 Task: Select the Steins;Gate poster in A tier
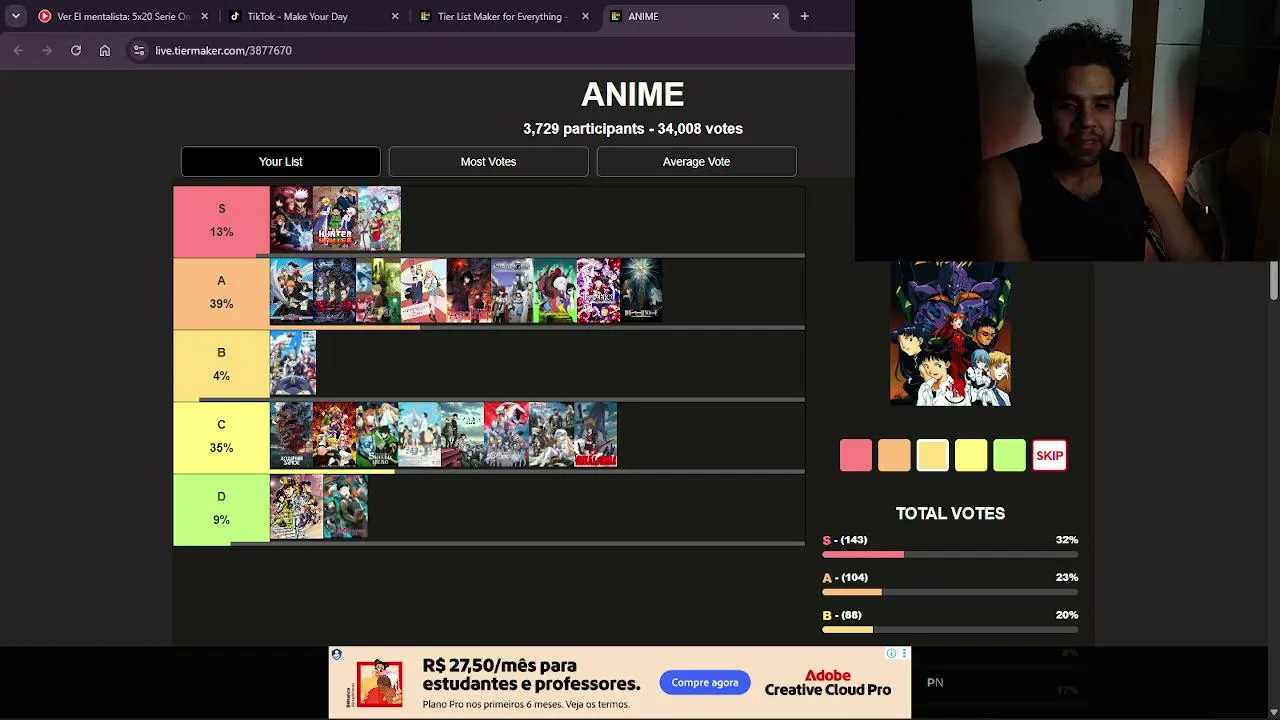(511, 290)
